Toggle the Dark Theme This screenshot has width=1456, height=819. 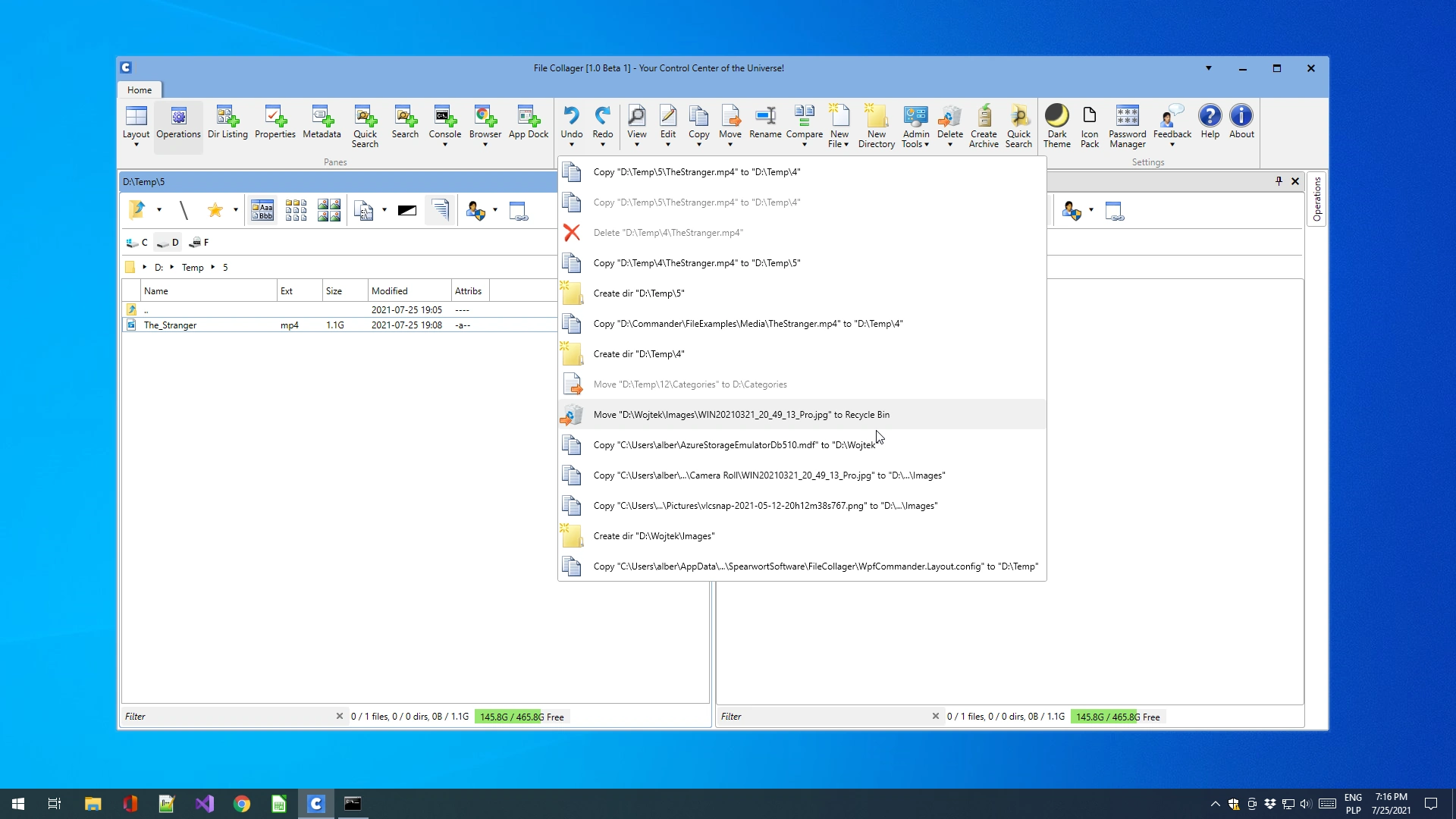point(1056,125)
